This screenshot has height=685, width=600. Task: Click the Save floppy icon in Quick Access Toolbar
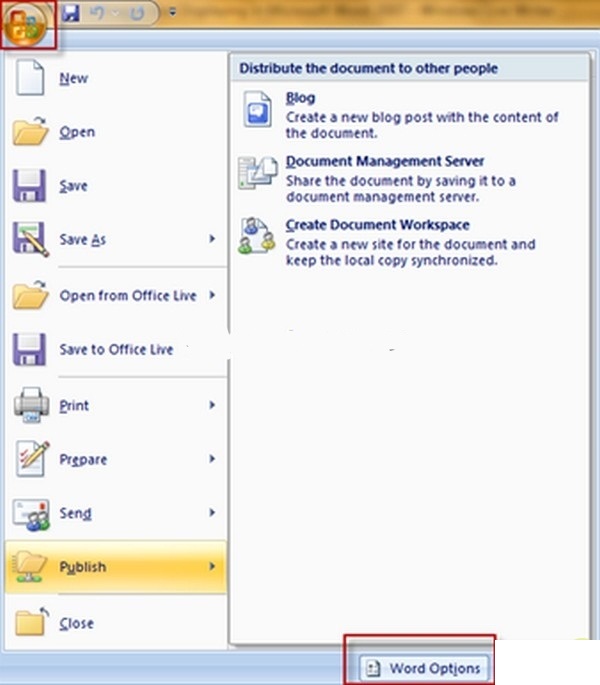click(x=71, y=14)
